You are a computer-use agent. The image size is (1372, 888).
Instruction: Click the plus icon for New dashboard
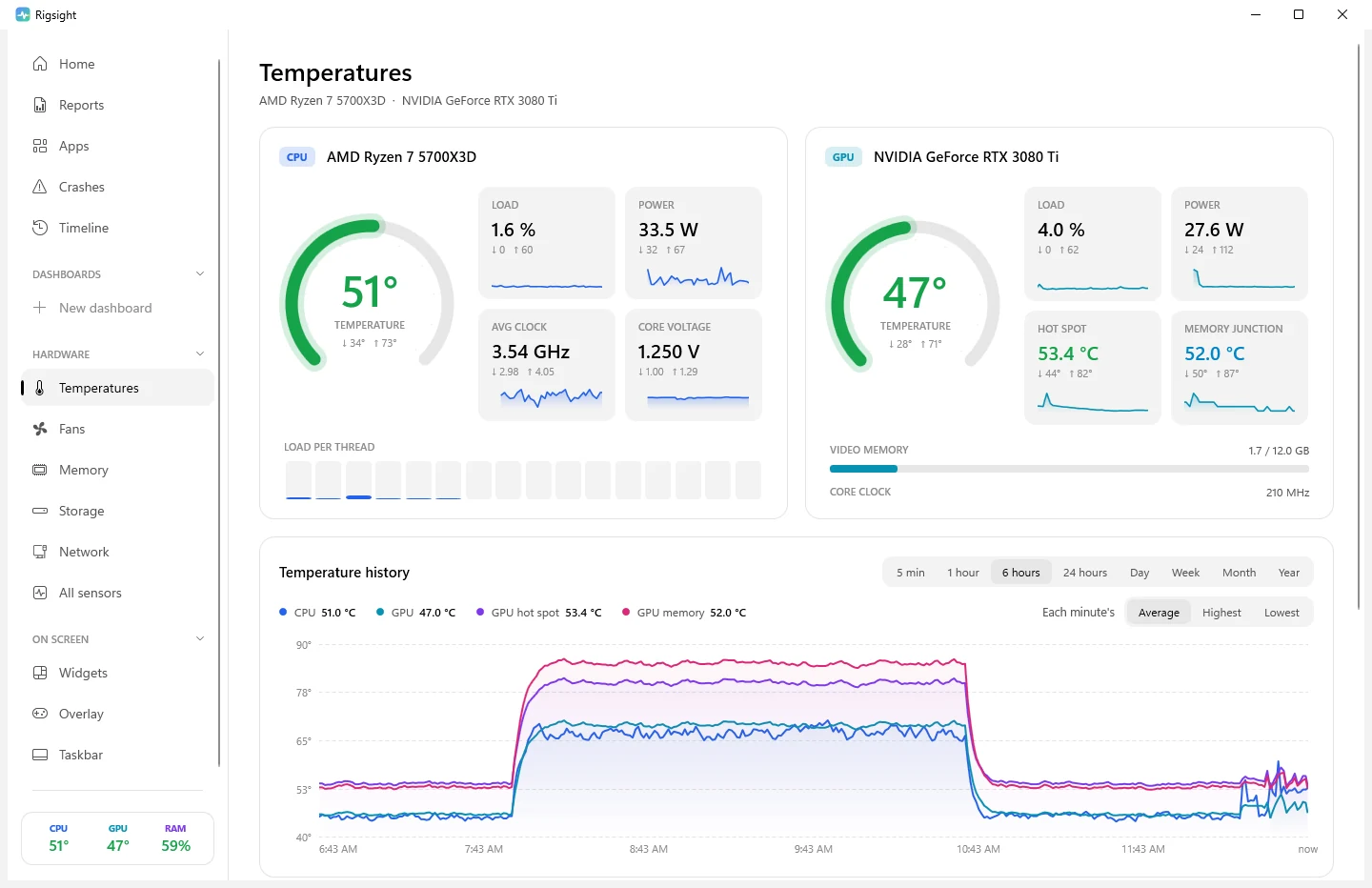pos(40,308)
